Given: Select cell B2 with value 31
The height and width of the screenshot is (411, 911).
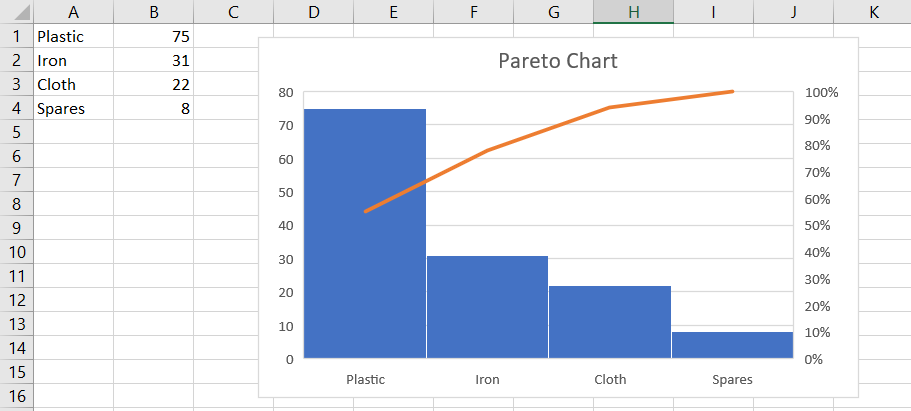Looking at the screenshot, I should point(153,60).
